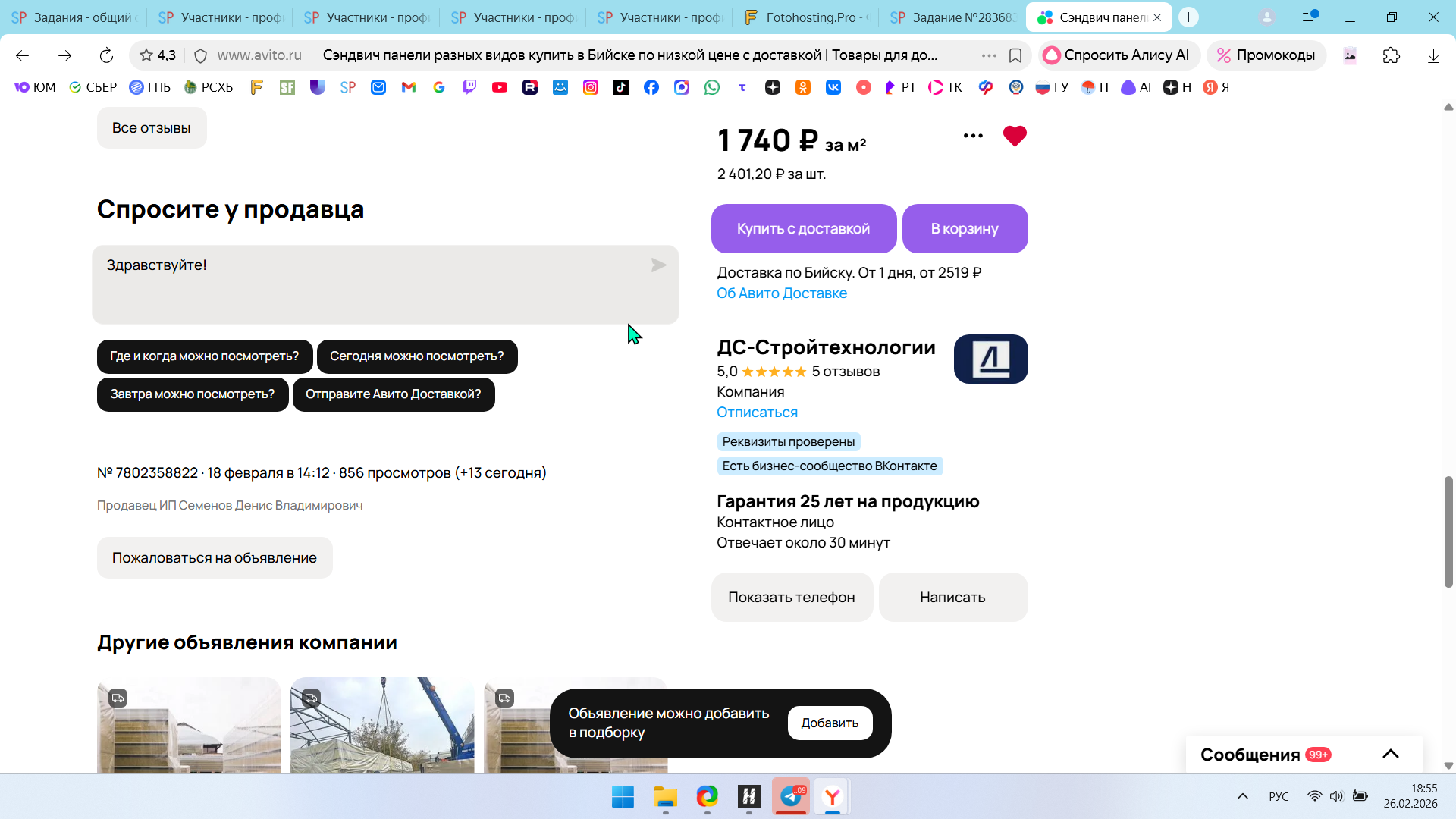Click the send message arrow icon
Viewport: 1456px width, 819px height.
(x=658, y=265)
